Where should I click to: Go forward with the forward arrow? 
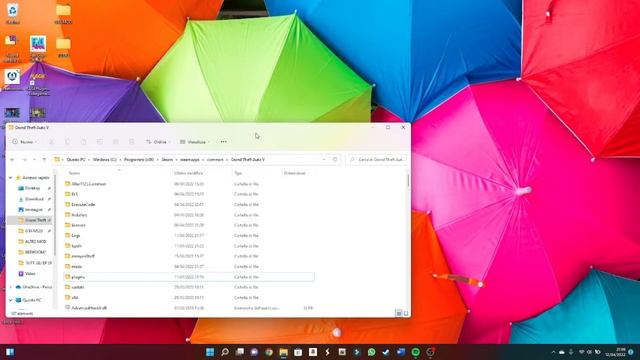pos(24,160)
